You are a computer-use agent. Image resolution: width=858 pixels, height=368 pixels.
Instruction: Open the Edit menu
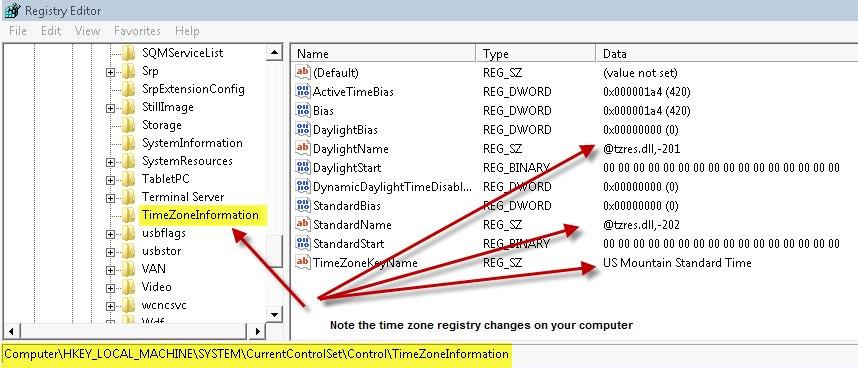click(x=51, y=31)
